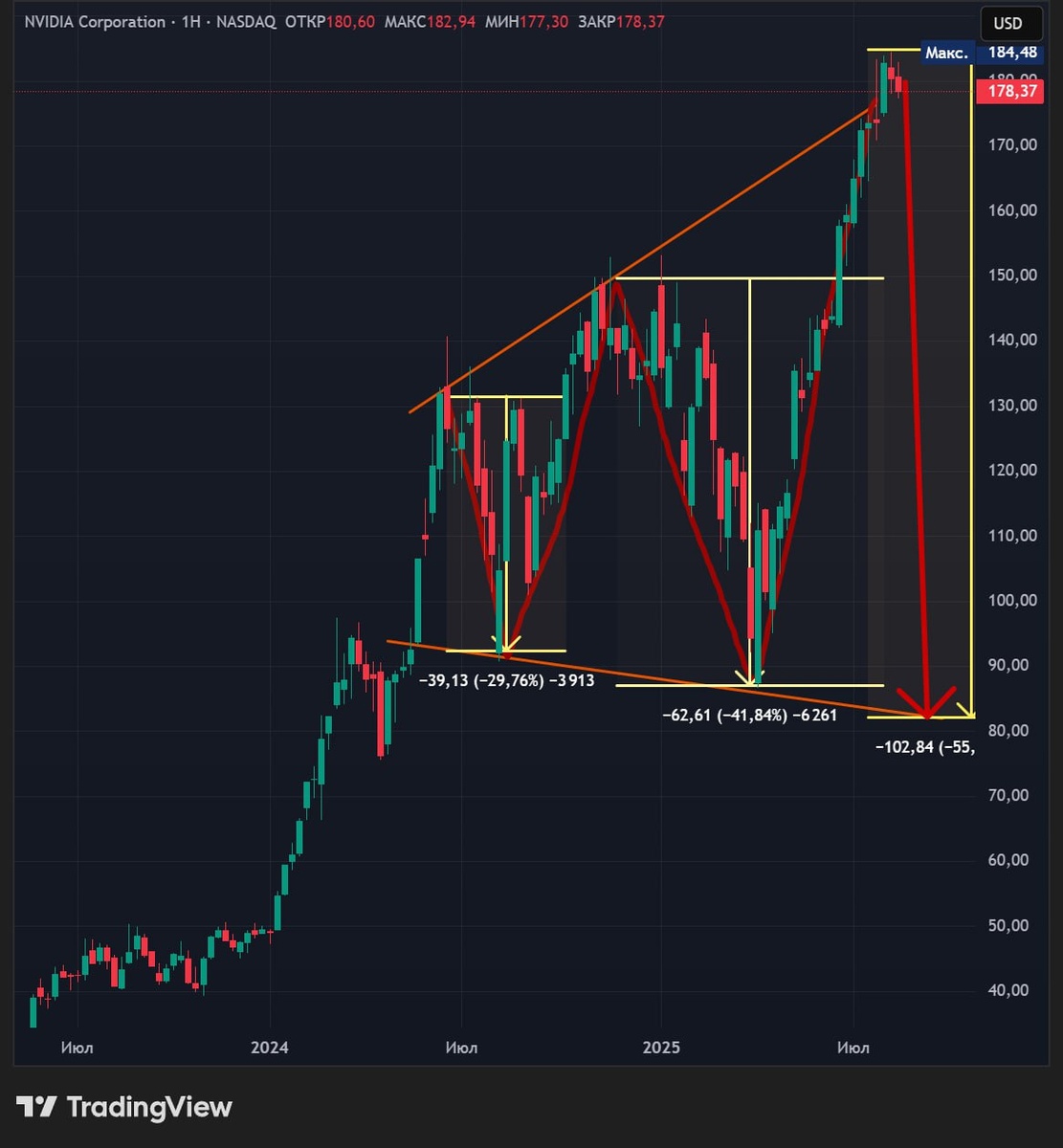1063x1148 pixels.
Task: Click the 2025 time axis label
Action: click(661, 1048)
